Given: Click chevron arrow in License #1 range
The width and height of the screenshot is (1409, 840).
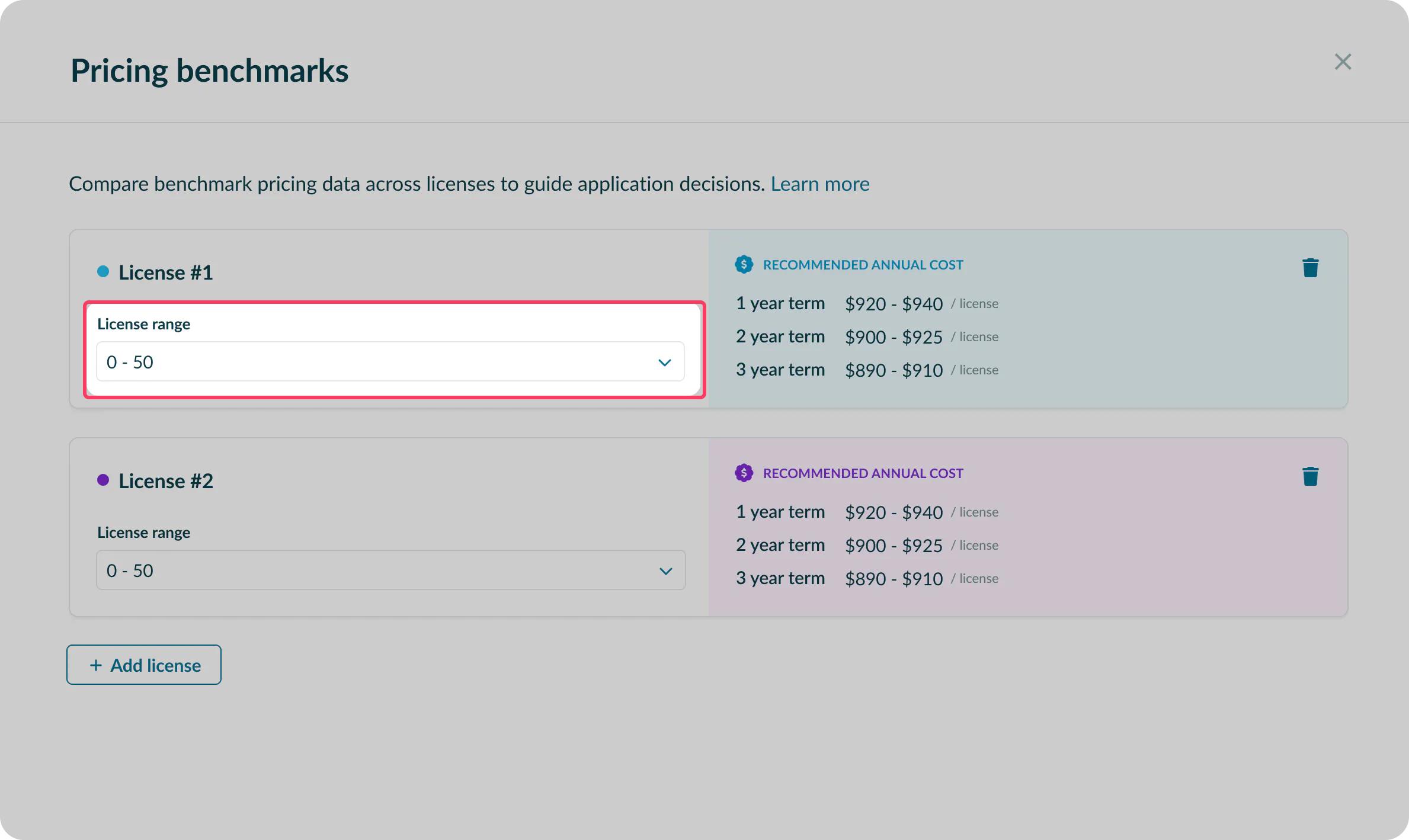Looking at the screenshot, I should pyautogui.click(x=665, y=363).
